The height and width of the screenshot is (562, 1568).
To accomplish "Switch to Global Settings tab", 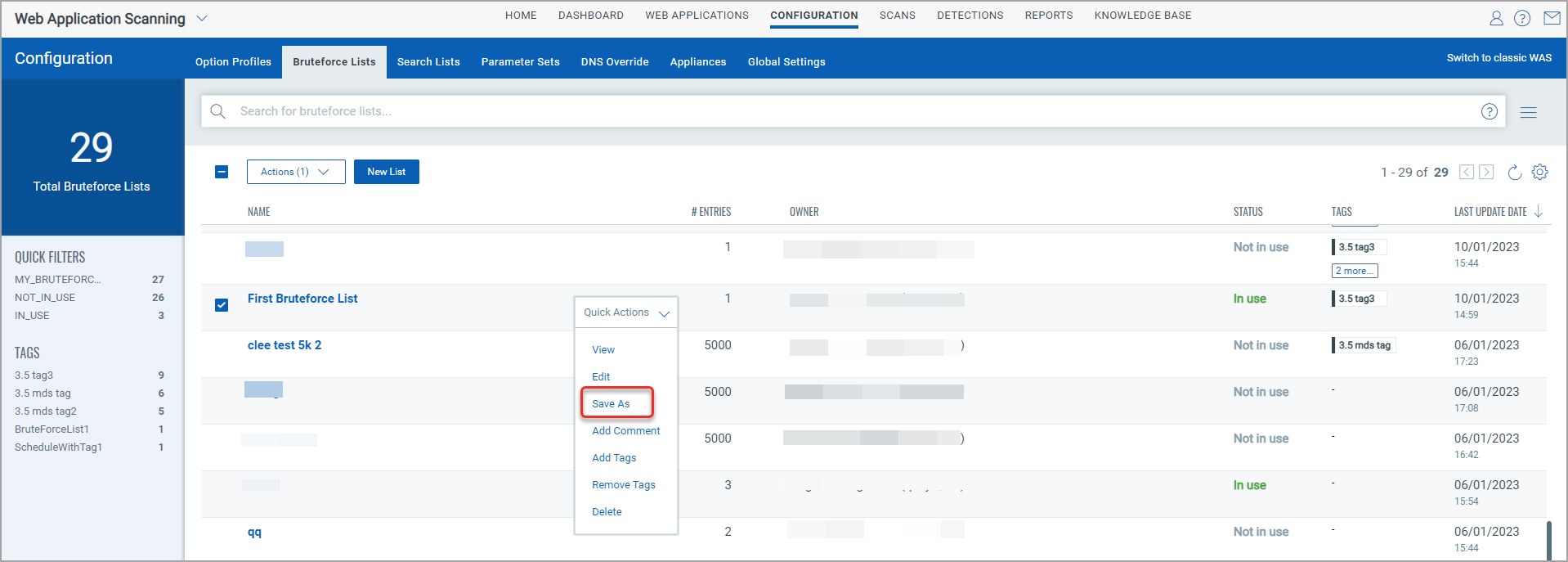I will (786, 62).
